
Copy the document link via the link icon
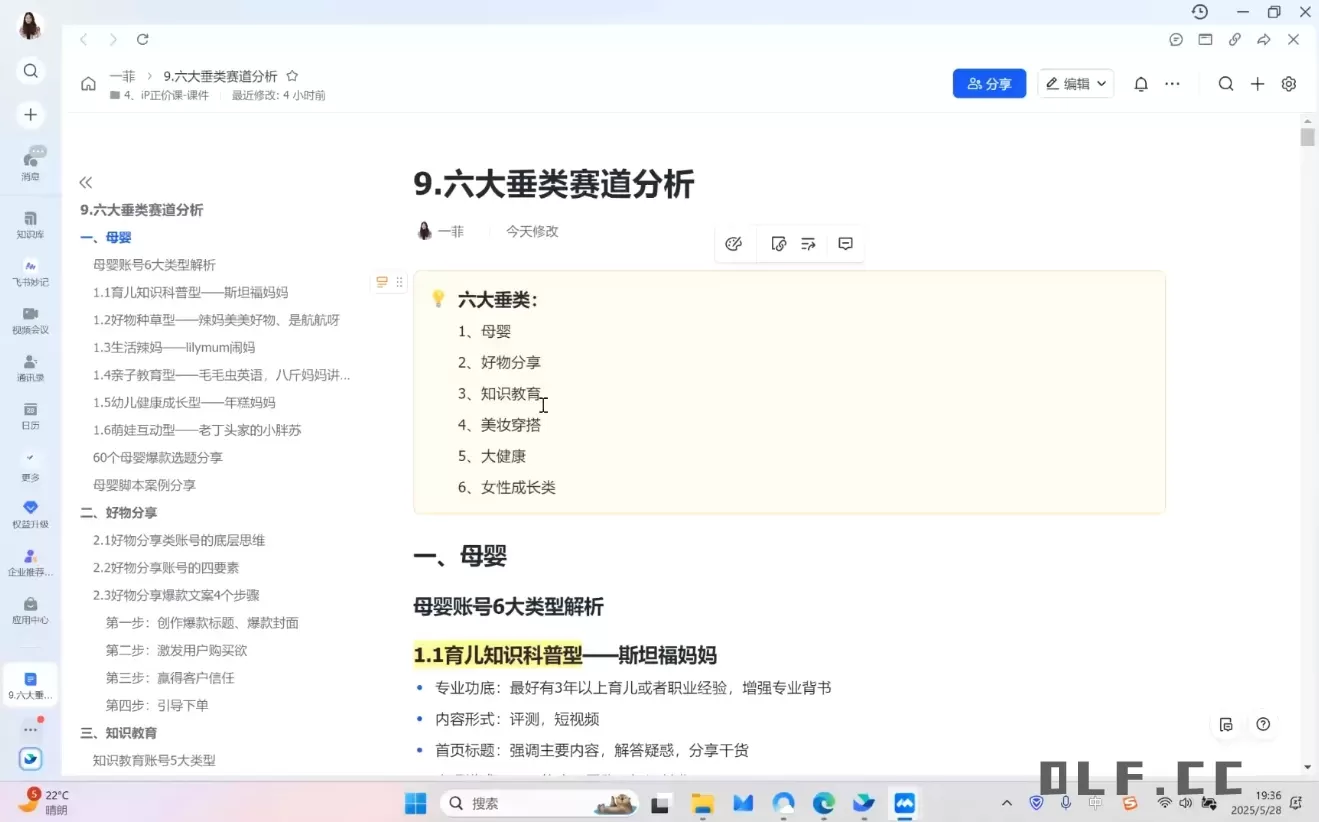tap(1235, 40)
